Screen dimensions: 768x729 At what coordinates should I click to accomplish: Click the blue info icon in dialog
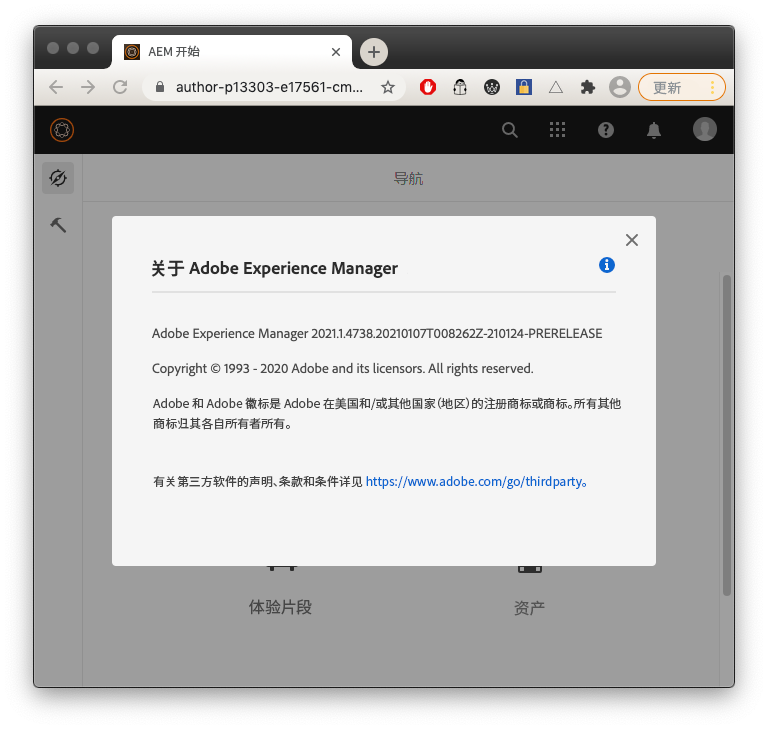coord(607,265)
